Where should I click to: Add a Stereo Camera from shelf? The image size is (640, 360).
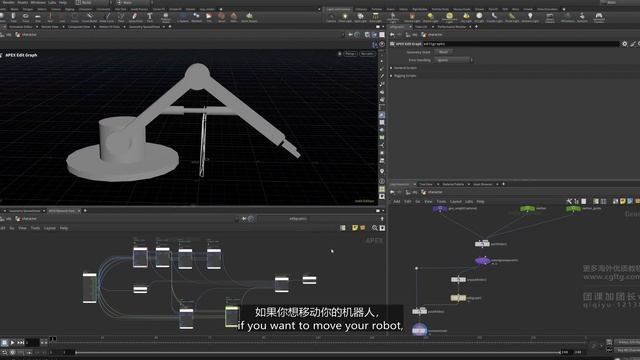point(550,17)
